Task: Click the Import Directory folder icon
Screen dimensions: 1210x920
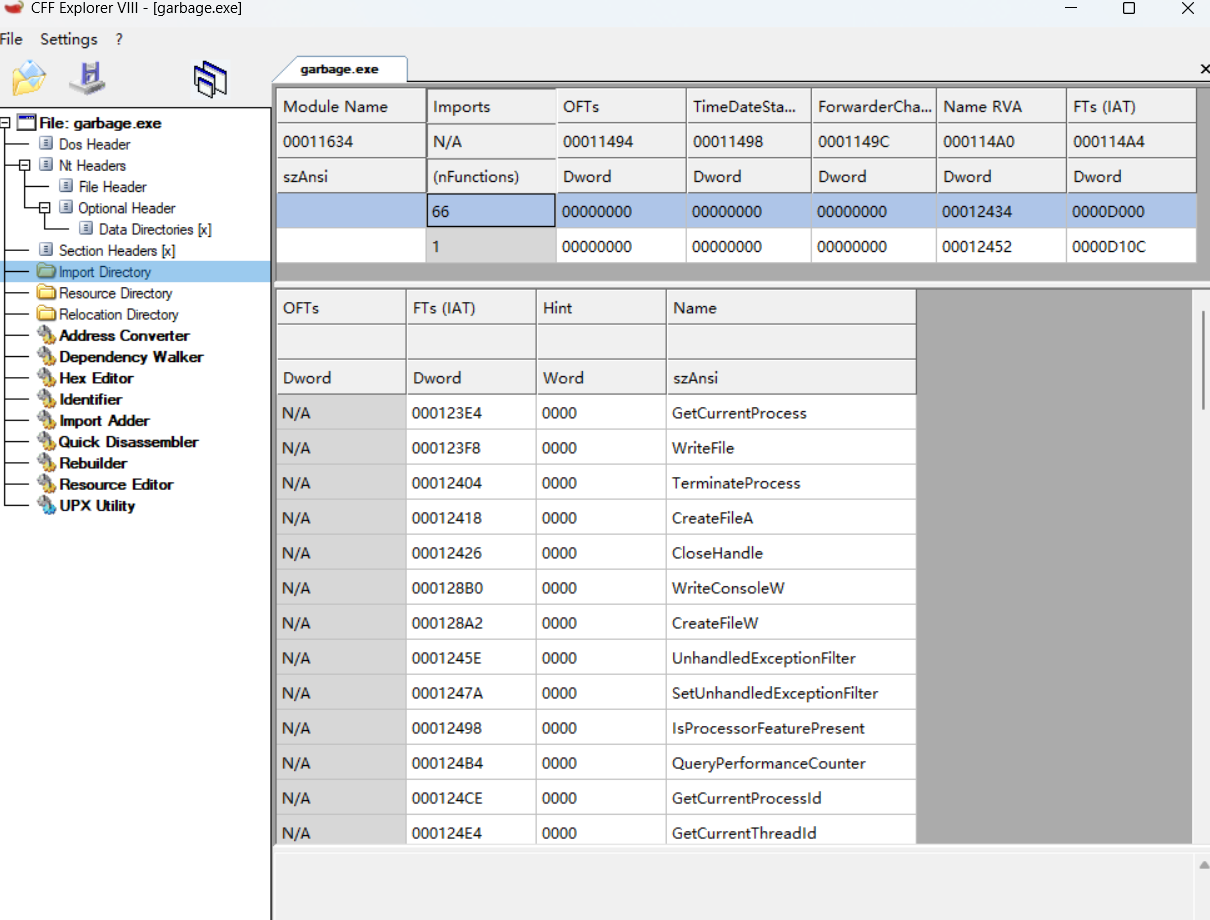Action: point(46,272)
